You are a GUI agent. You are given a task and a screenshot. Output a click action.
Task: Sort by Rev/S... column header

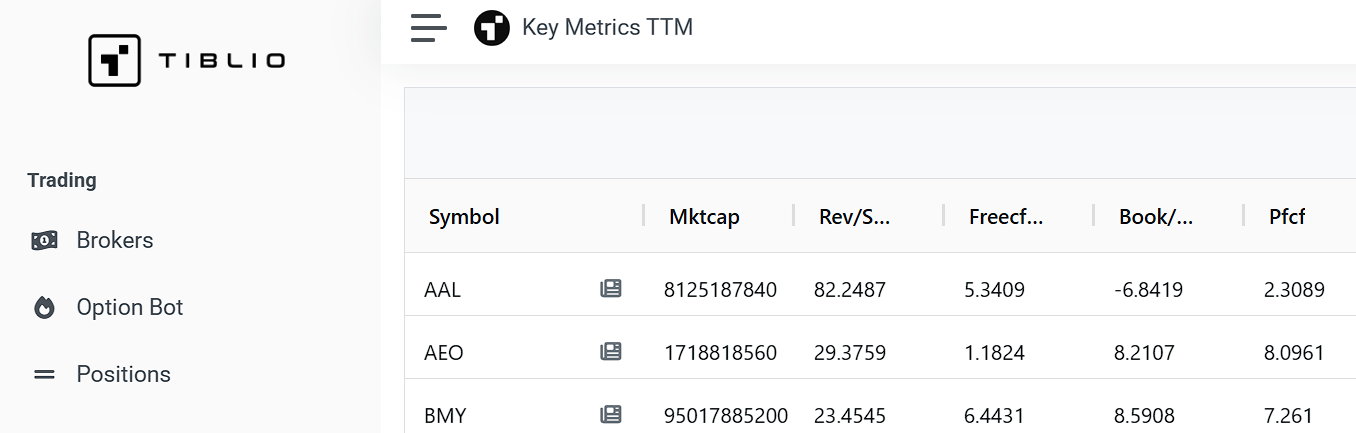point(855,217)
